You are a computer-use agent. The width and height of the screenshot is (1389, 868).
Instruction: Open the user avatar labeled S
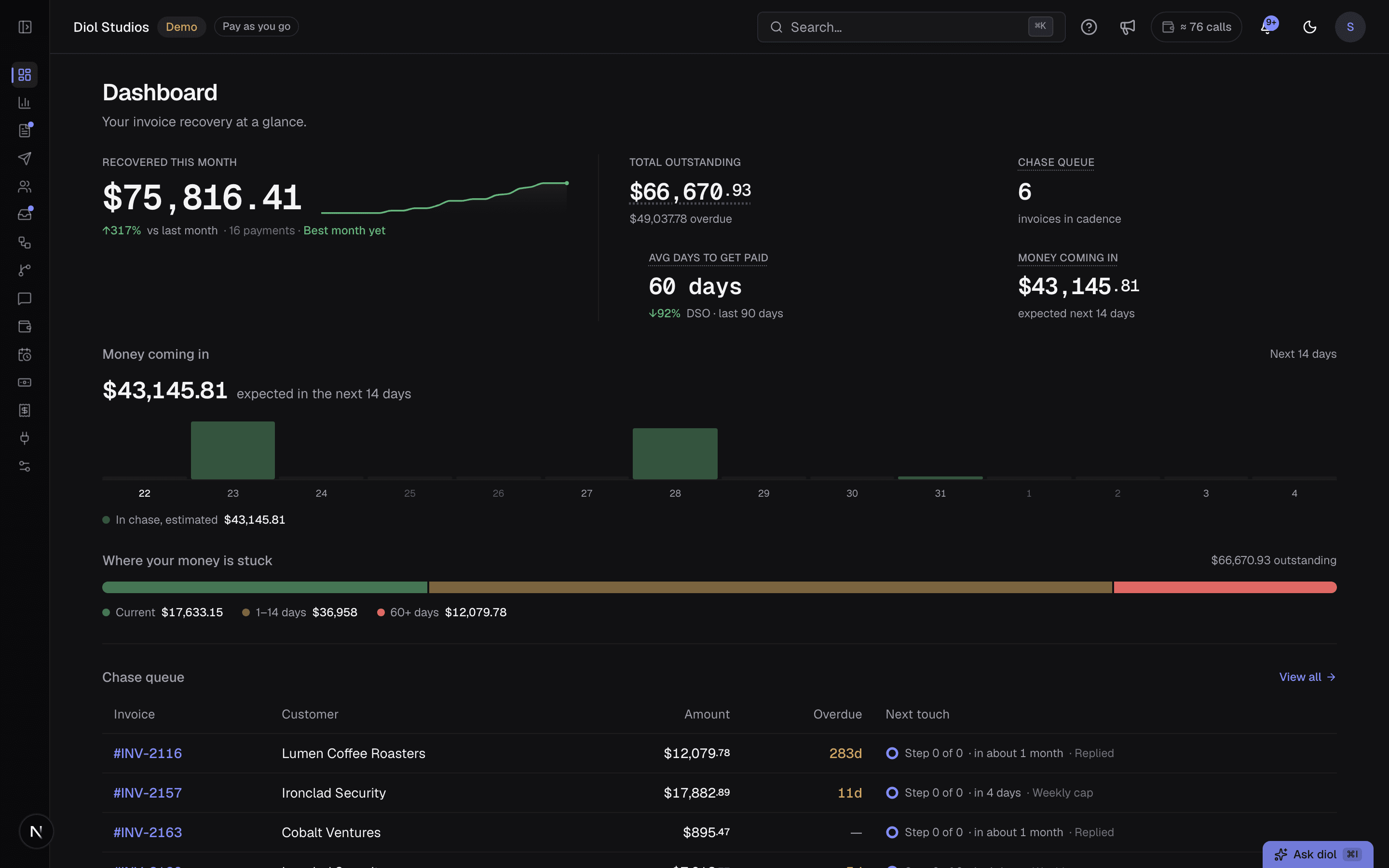[x=1350, y=27]
